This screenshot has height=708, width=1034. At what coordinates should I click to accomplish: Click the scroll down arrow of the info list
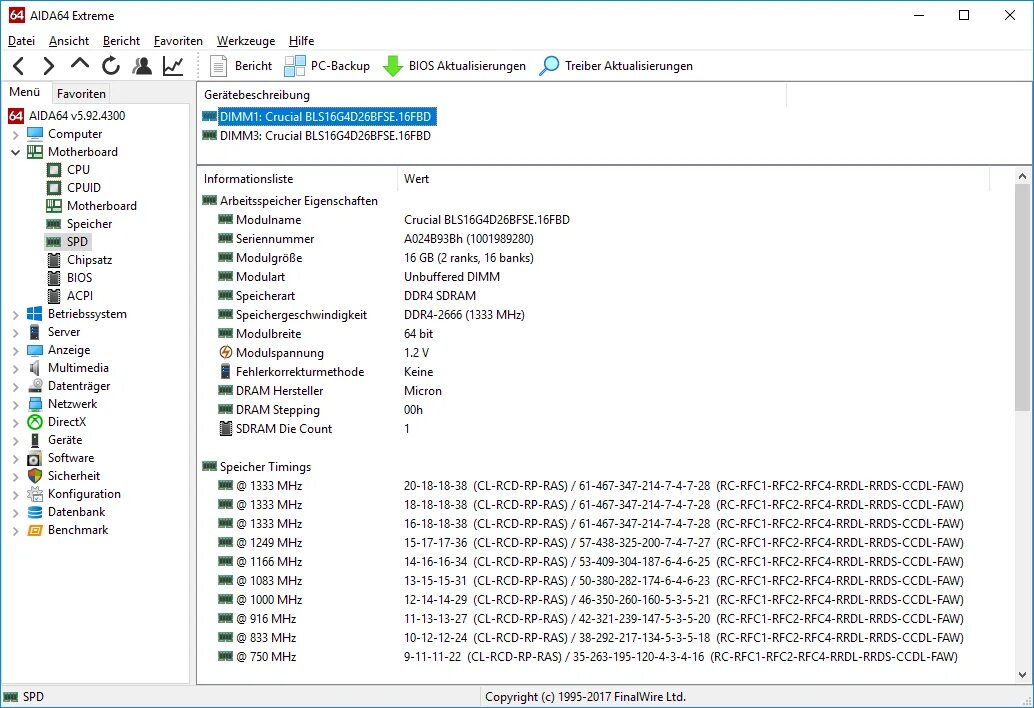coord(1022,675)
